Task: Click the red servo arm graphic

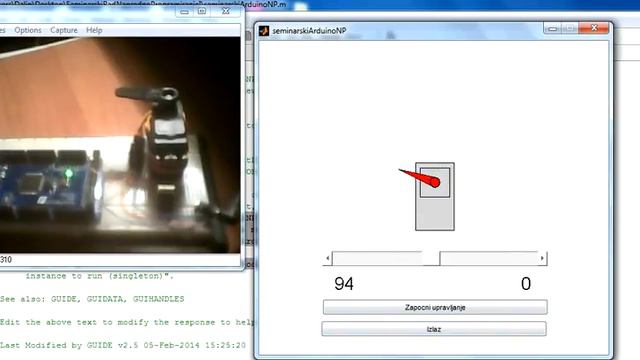Action: click(x=420, y=178)
